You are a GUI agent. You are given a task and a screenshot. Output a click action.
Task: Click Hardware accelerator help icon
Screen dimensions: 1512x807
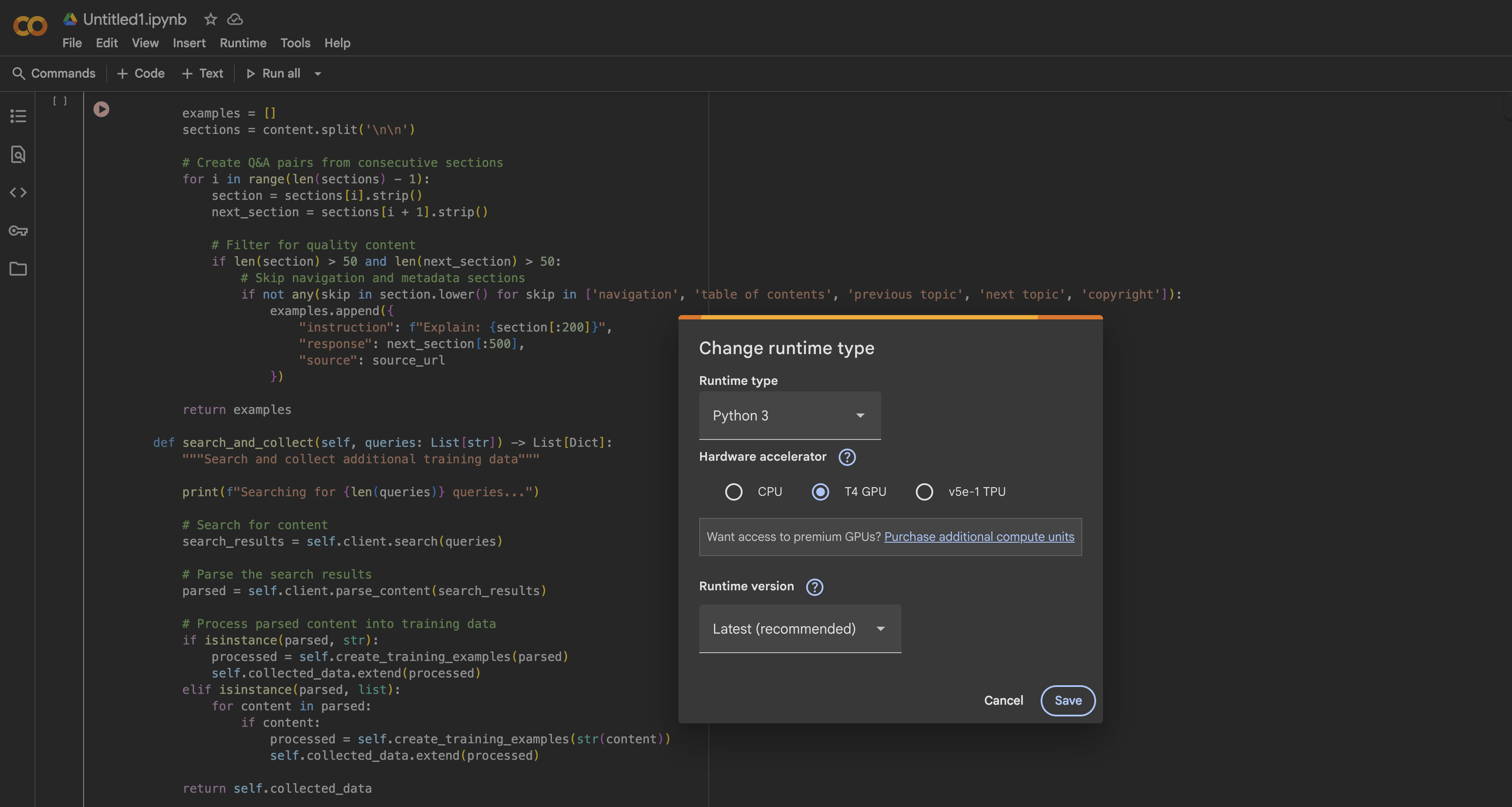click(x=847, y=457)
